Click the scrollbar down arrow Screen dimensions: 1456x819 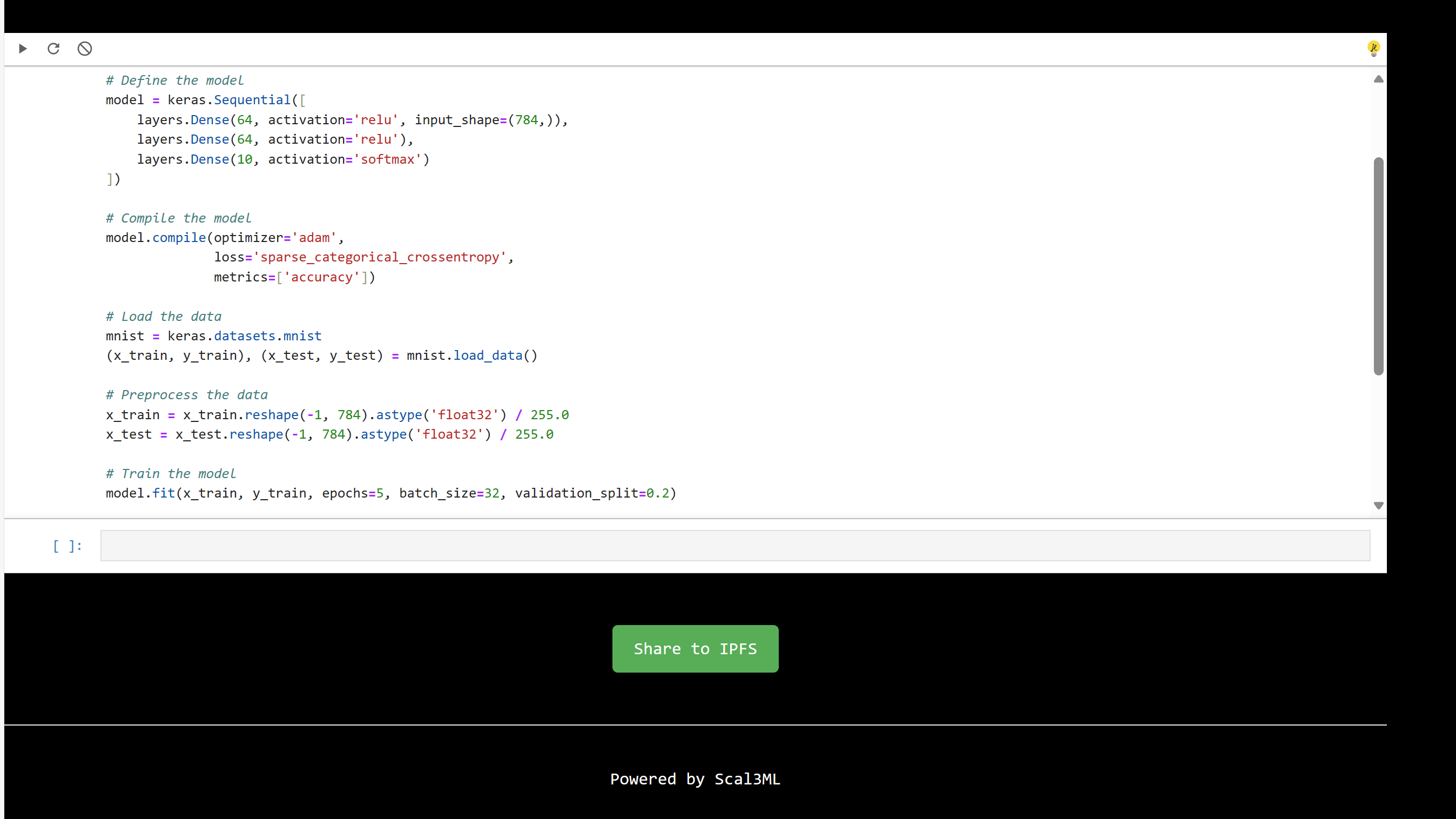coord(1379,505)
